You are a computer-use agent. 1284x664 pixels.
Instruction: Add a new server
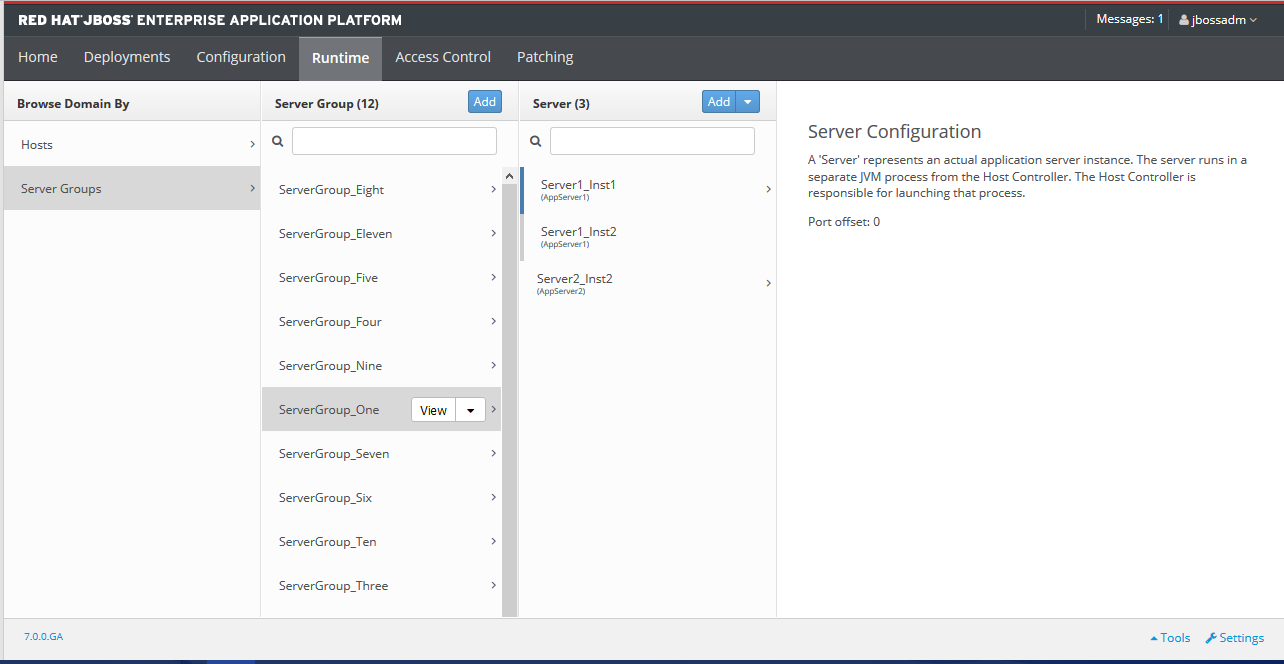click(x=718, y=102)
